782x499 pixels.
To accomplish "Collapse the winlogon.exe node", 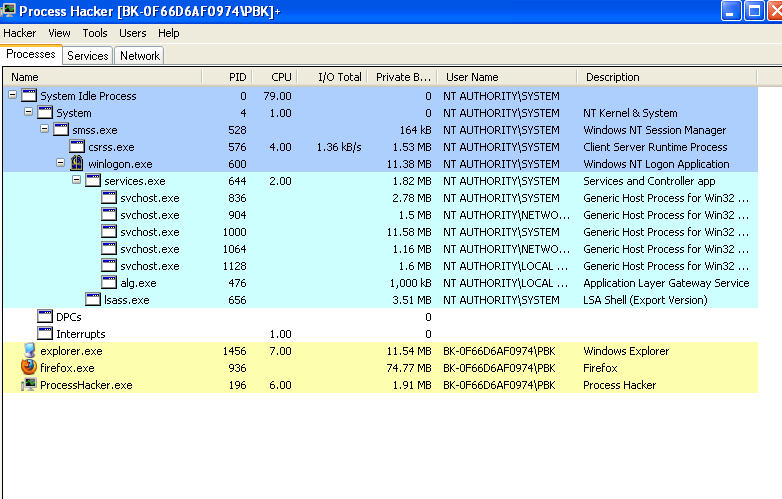I will [x=60, y=163].
